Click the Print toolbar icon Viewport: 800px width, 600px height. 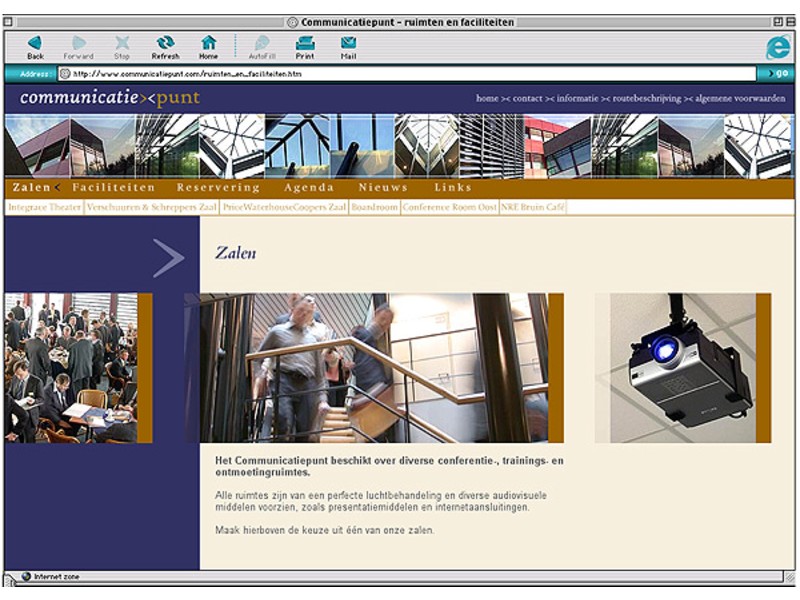[x=305, y=43]
